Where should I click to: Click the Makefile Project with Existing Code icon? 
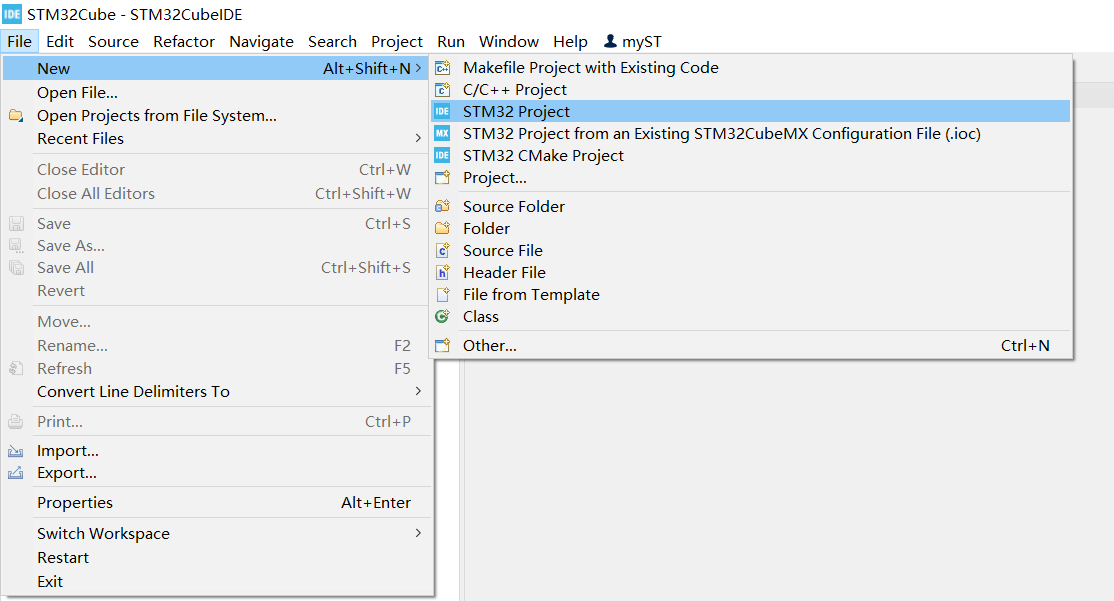tap(443, 67)
